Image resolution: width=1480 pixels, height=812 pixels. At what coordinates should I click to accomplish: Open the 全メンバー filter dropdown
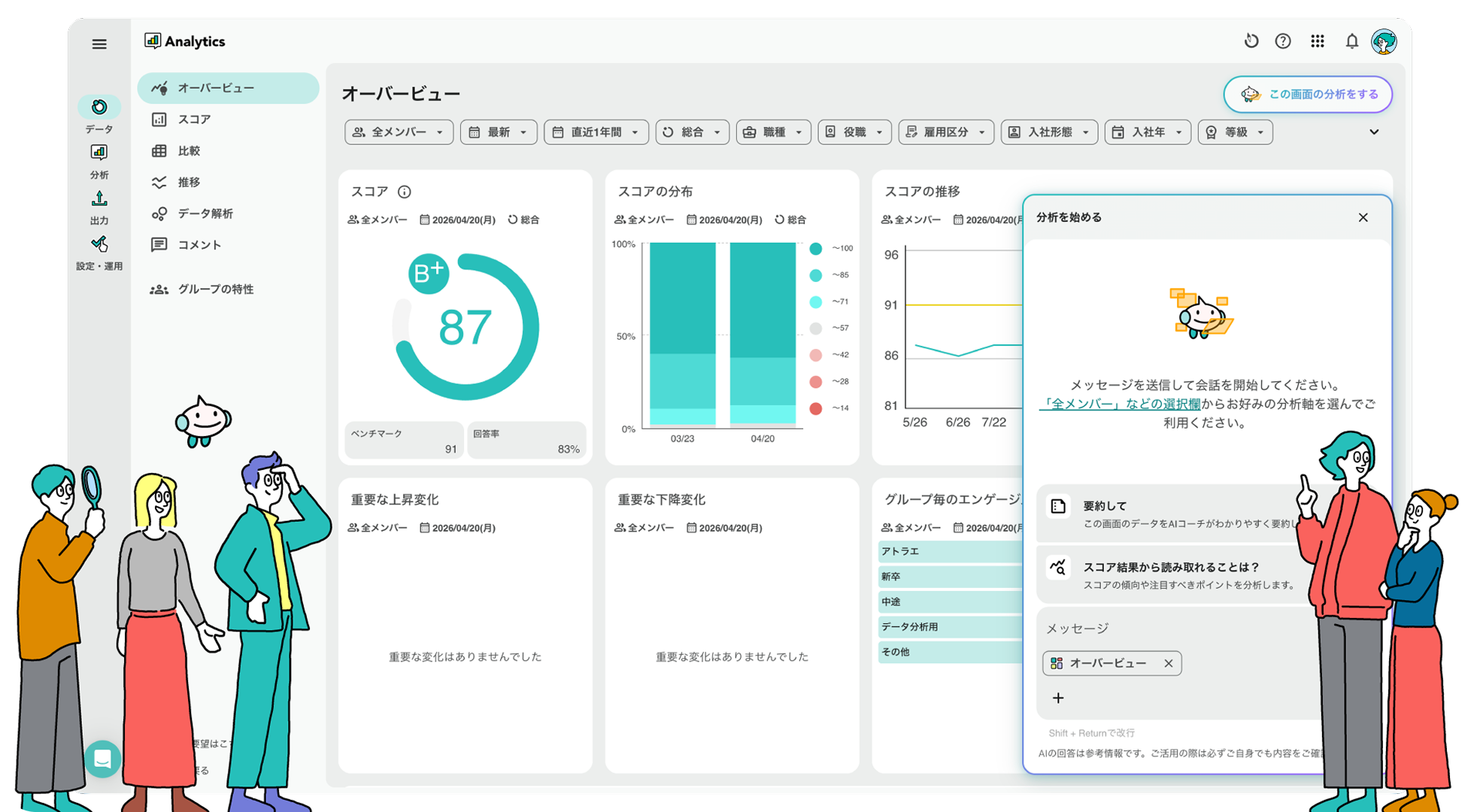click(x=399, y=132)
